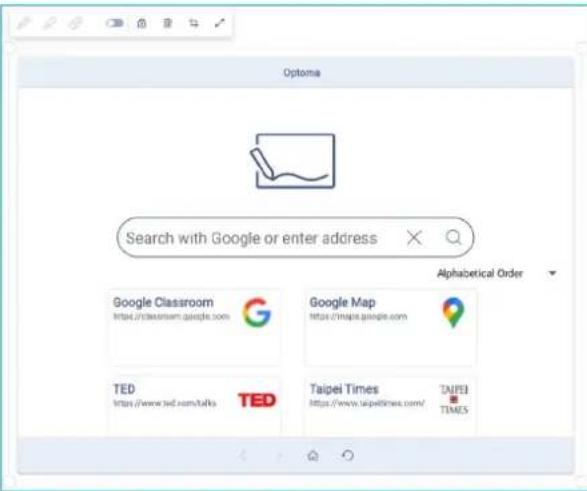Toggle the switch in the top toolbar
Screen dimensions: 587x491
(x=114, y=23)
